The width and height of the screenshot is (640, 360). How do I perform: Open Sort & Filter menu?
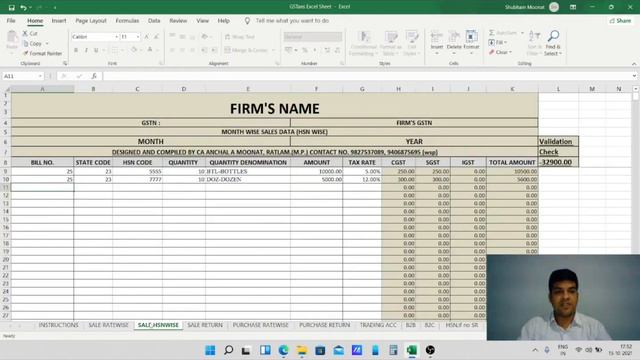533,42
